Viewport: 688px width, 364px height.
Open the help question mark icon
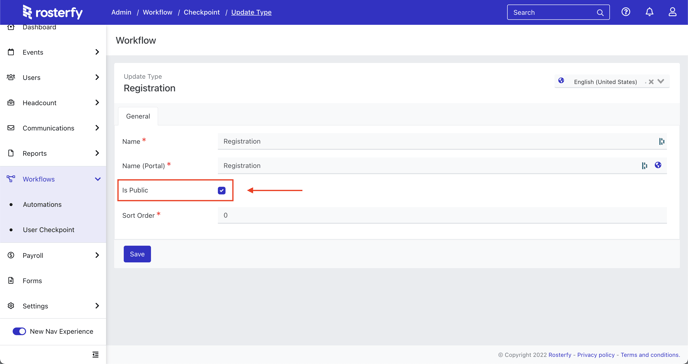pos(626,12)
